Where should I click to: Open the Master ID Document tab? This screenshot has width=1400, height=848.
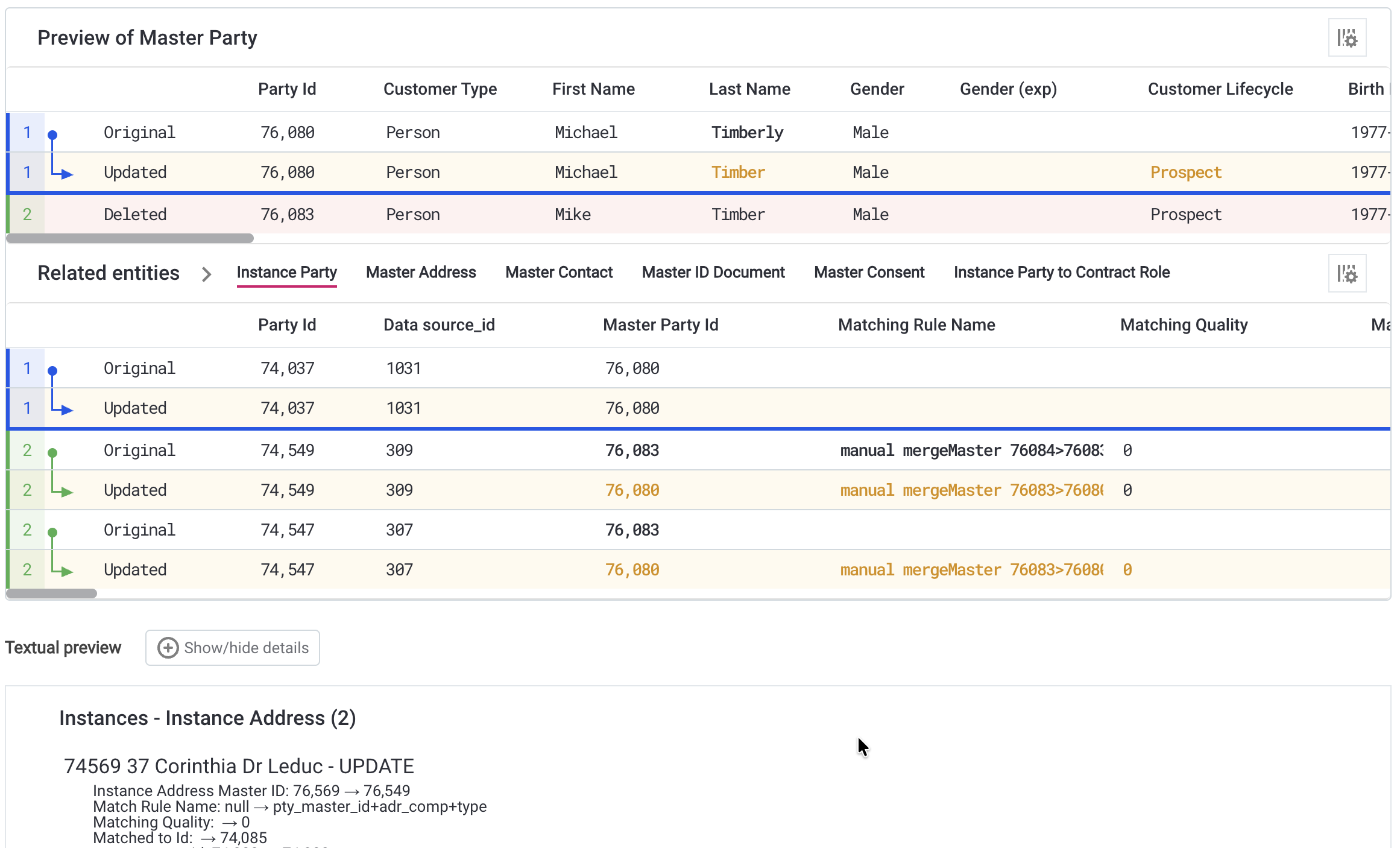click(x=713, y=272)
